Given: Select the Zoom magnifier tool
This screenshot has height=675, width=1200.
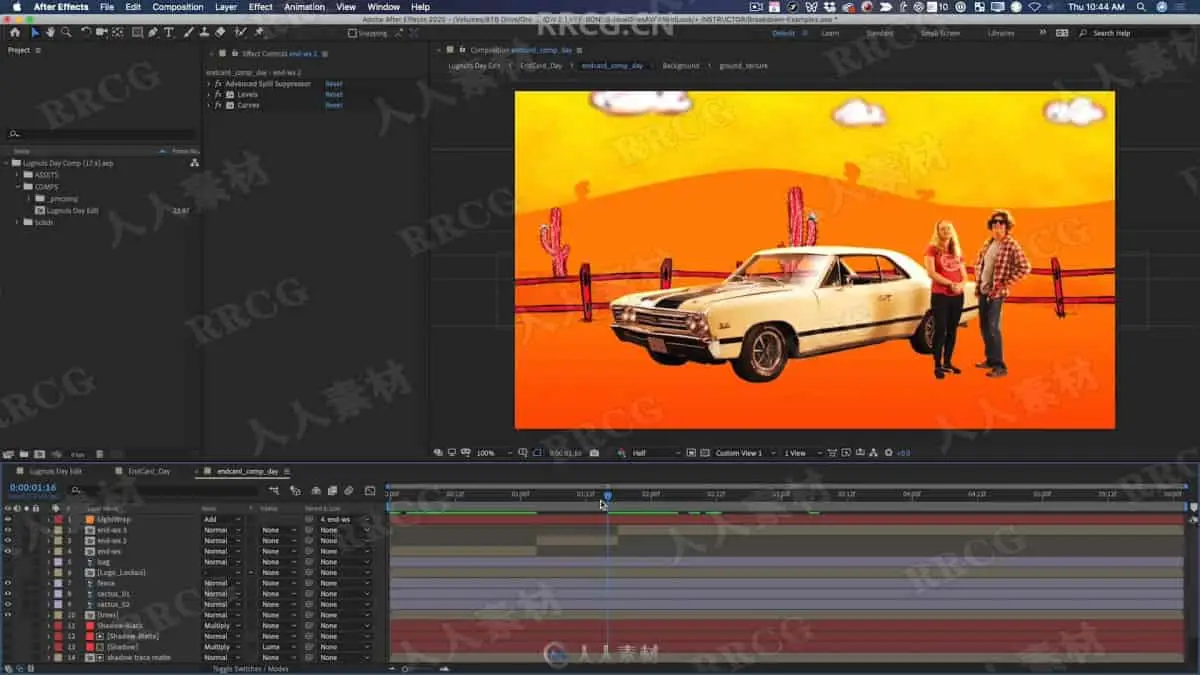Looking at the screenshot, I should tap(66, 32).
